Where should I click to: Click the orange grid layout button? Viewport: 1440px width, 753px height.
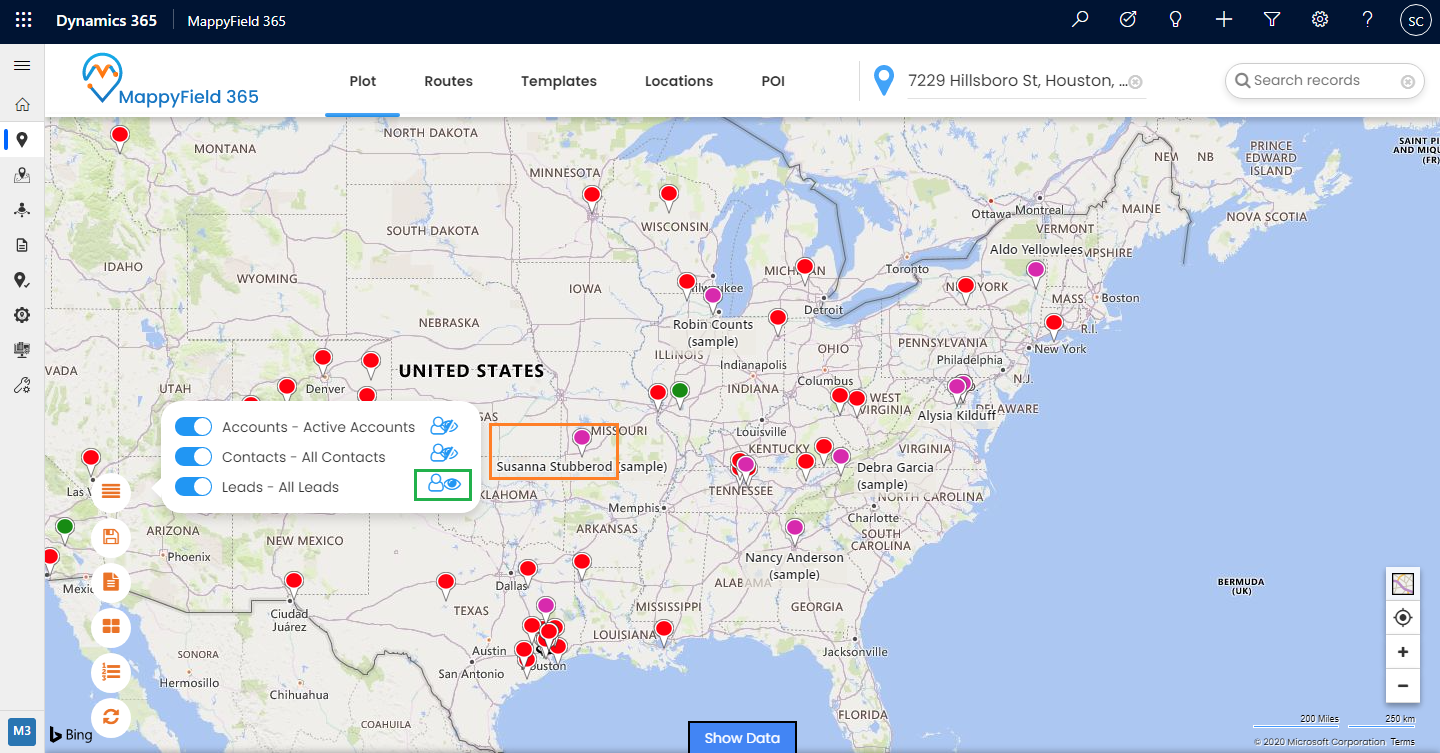[111, 627]
